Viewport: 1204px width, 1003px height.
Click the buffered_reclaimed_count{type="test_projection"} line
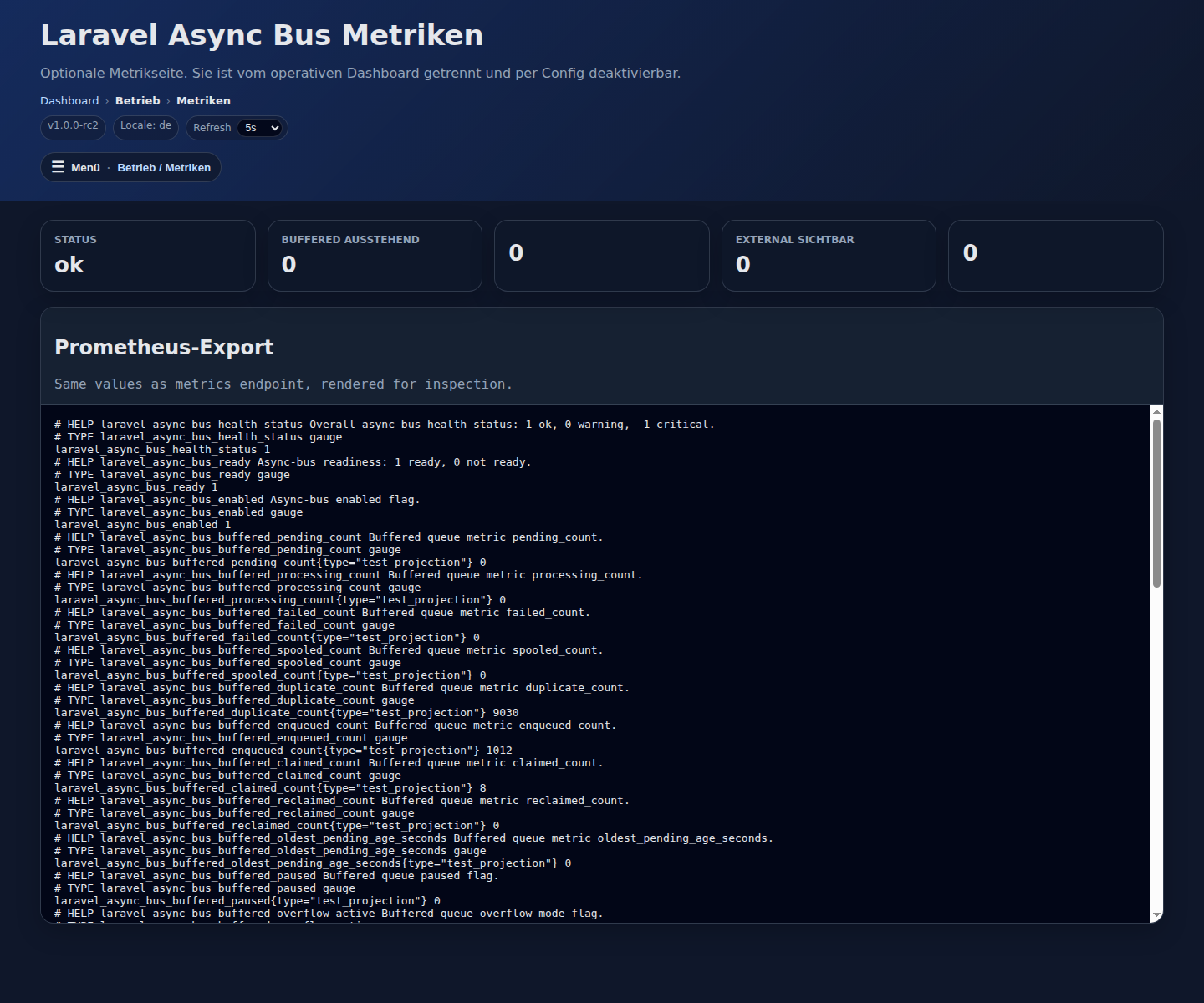[x=277, y=826]
